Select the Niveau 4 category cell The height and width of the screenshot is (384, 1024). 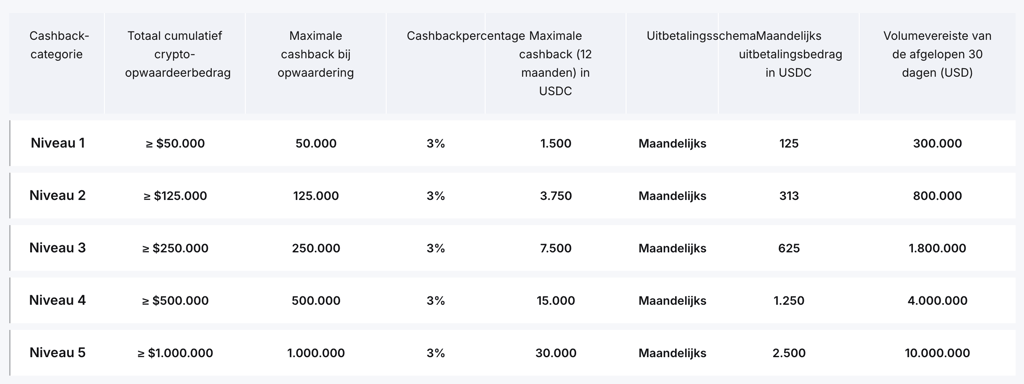click(57, 300)
